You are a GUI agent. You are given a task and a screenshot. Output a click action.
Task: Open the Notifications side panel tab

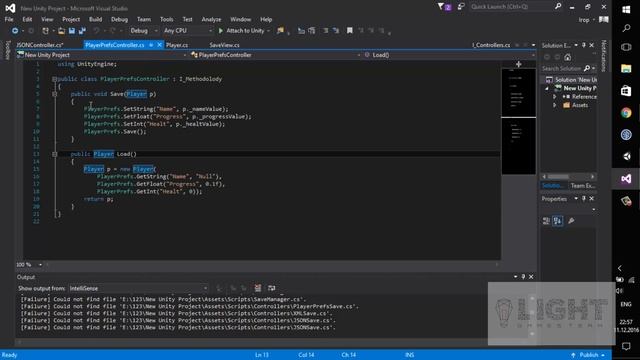click(x=604, y=56)
